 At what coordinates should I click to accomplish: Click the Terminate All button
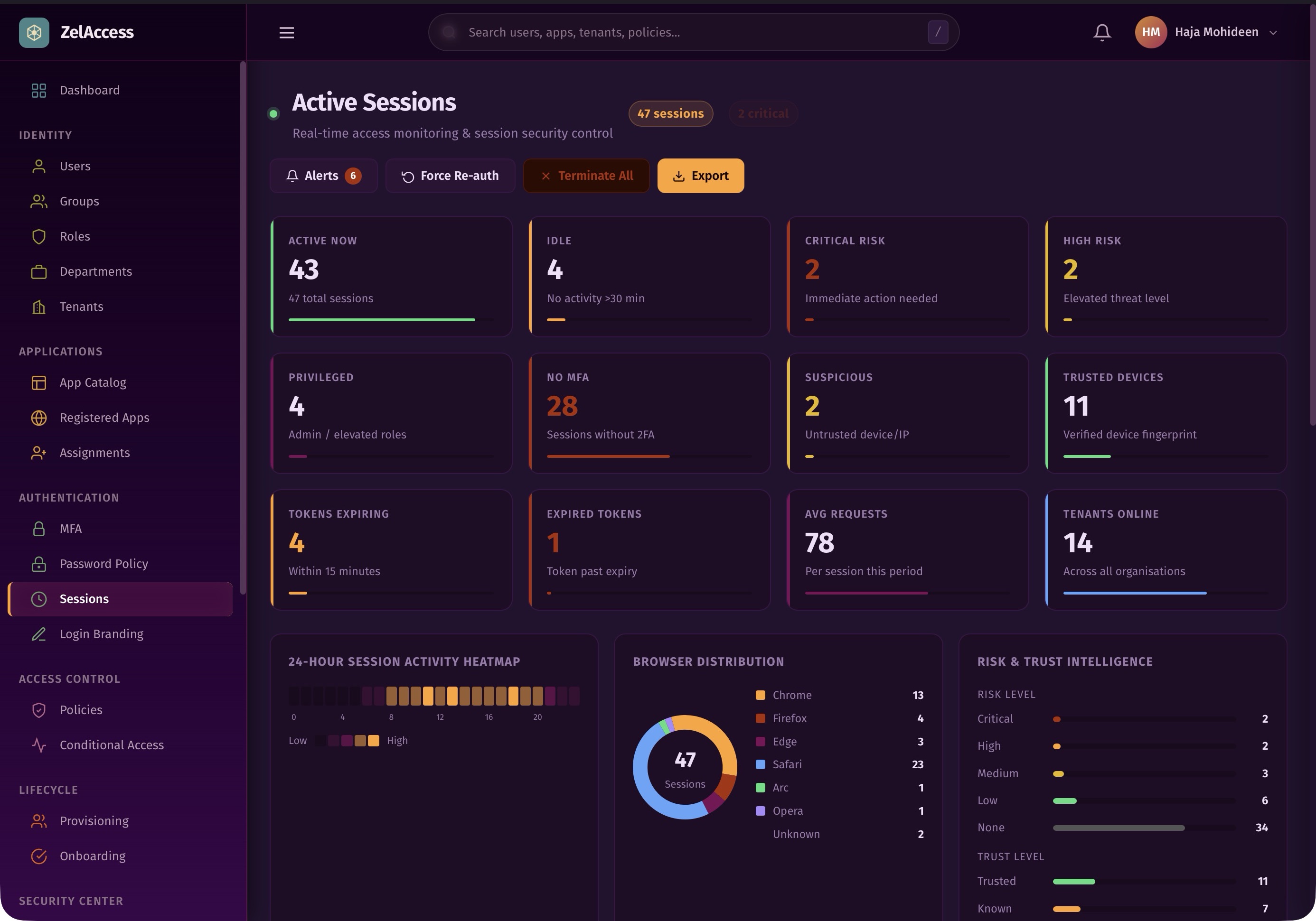point(586,175)
